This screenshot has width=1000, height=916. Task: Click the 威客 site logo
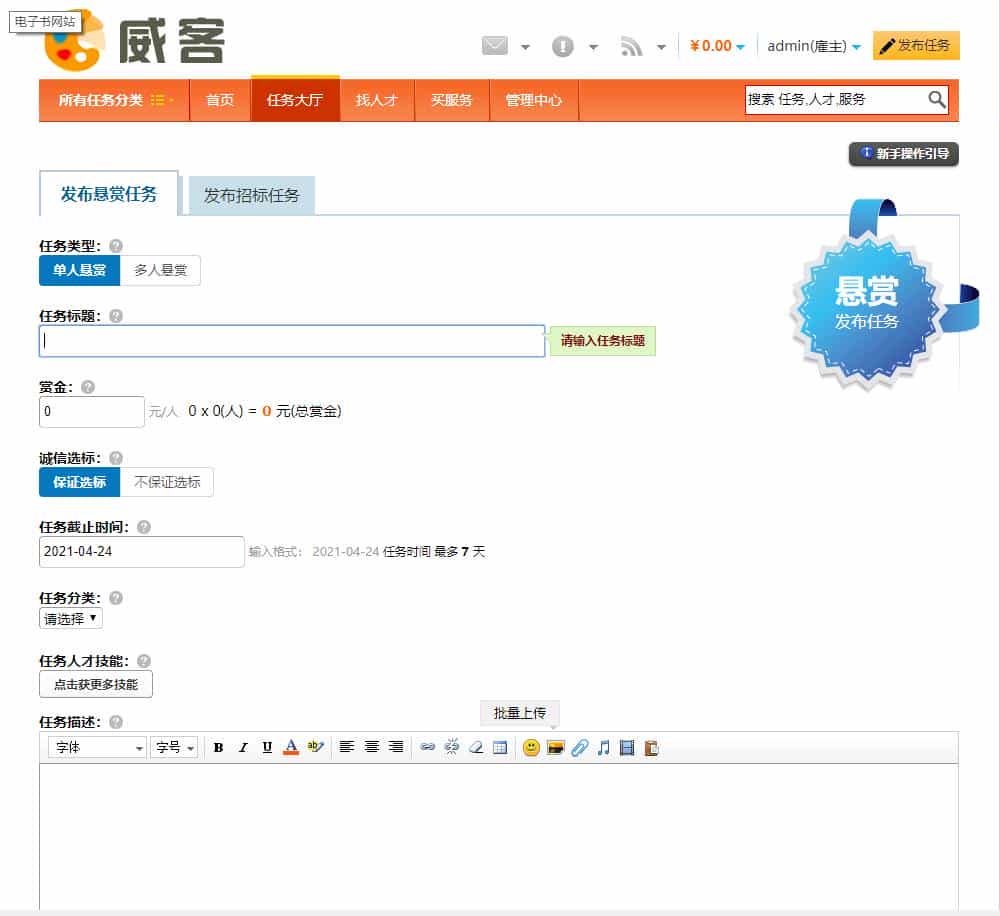pos(134,40)
